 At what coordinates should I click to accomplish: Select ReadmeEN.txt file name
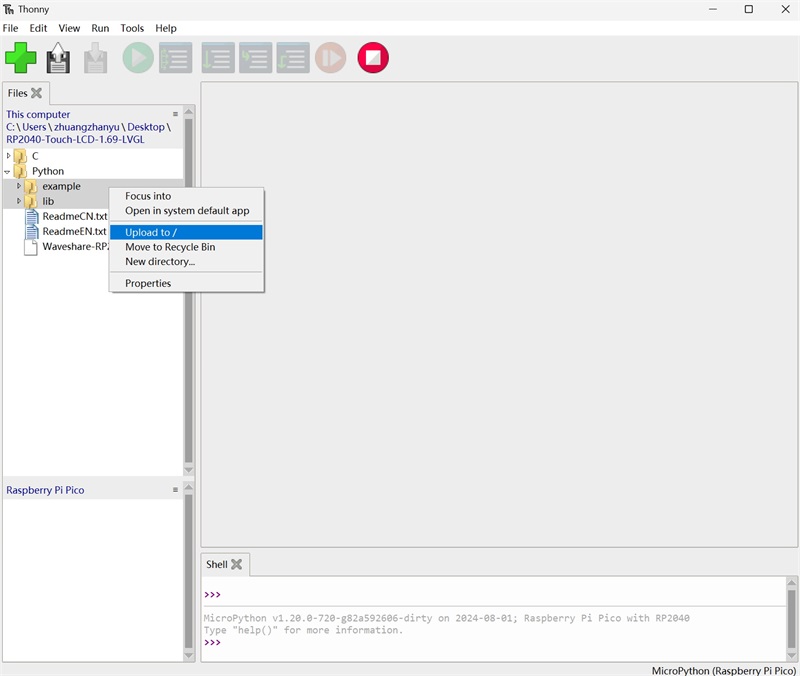[x=74, y=232]
